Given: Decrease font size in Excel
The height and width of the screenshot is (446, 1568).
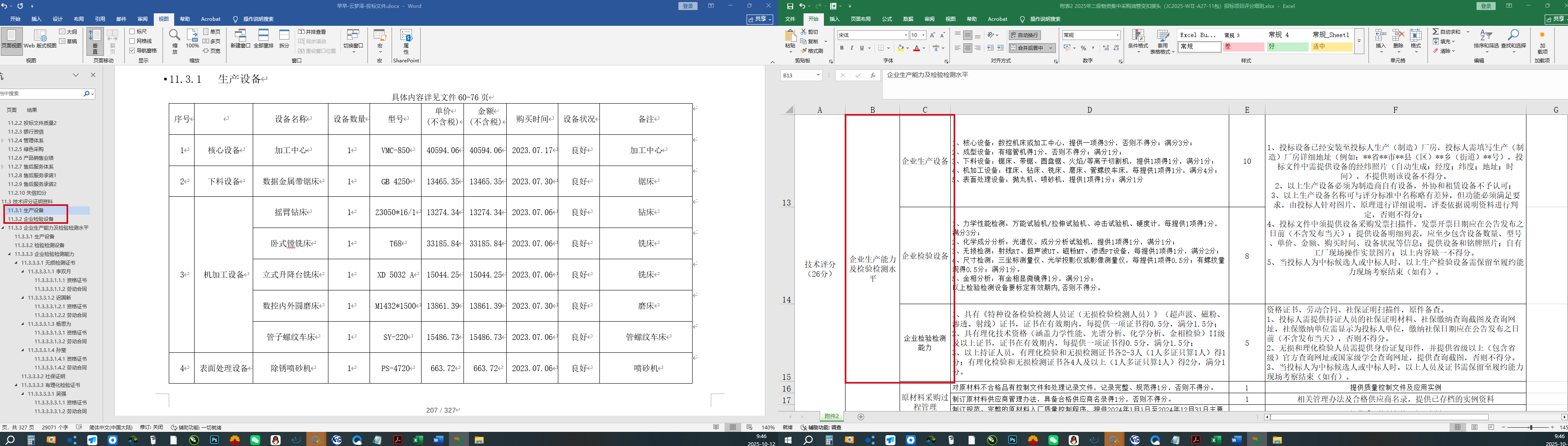Looking at the screenshot, I should click(942, 35).
